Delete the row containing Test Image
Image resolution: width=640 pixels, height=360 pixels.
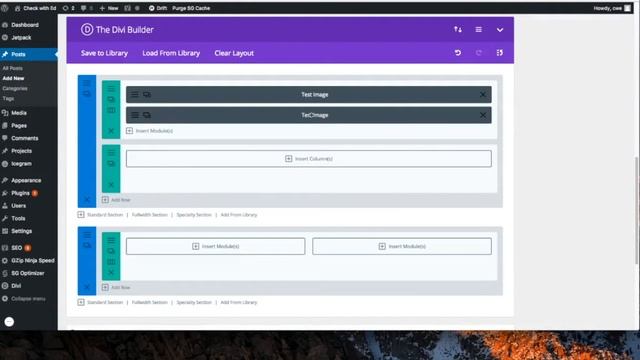111,131
